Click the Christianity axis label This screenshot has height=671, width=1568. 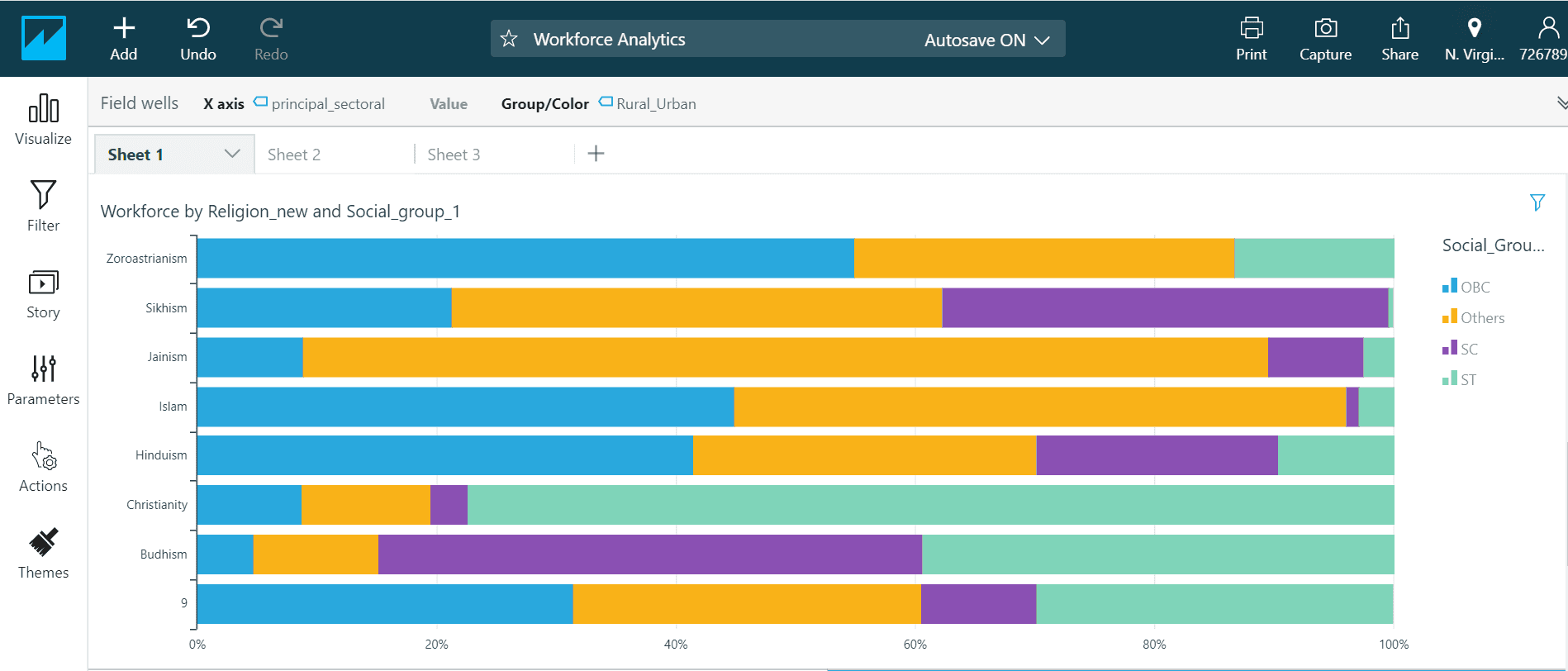(x=157, y=505)
